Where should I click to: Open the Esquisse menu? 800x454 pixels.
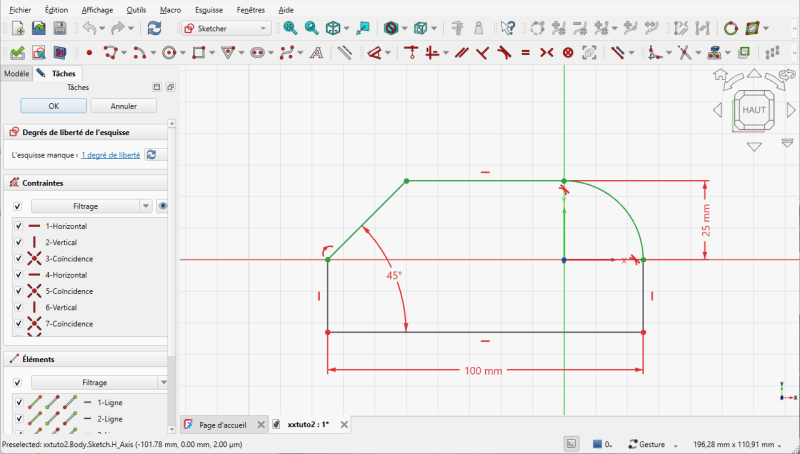pyautogui.click(x=209, y=10)
